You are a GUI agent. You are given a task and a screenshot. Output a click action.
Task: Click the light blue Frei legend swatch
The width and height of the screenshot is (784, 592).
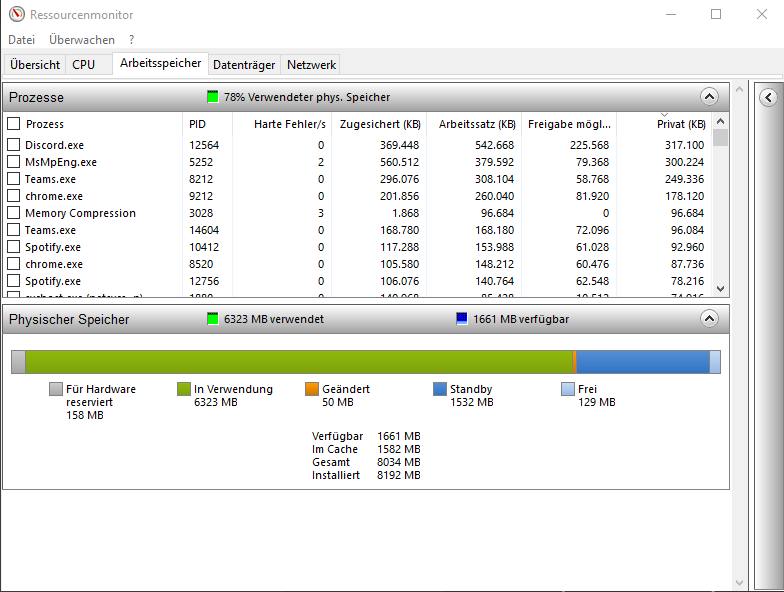(568, 389)
